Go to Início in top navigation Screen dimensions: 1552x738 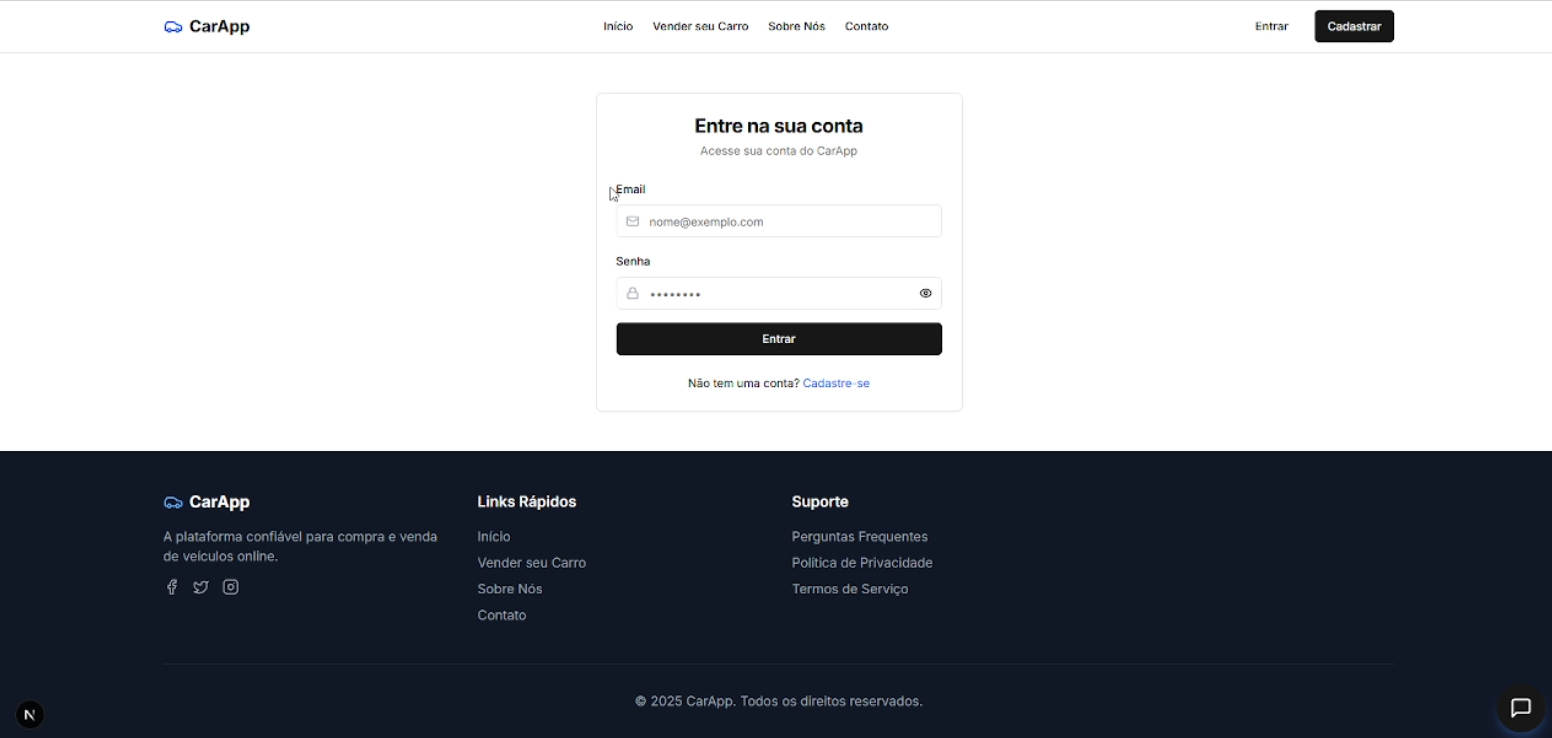[x=618, y=27]
